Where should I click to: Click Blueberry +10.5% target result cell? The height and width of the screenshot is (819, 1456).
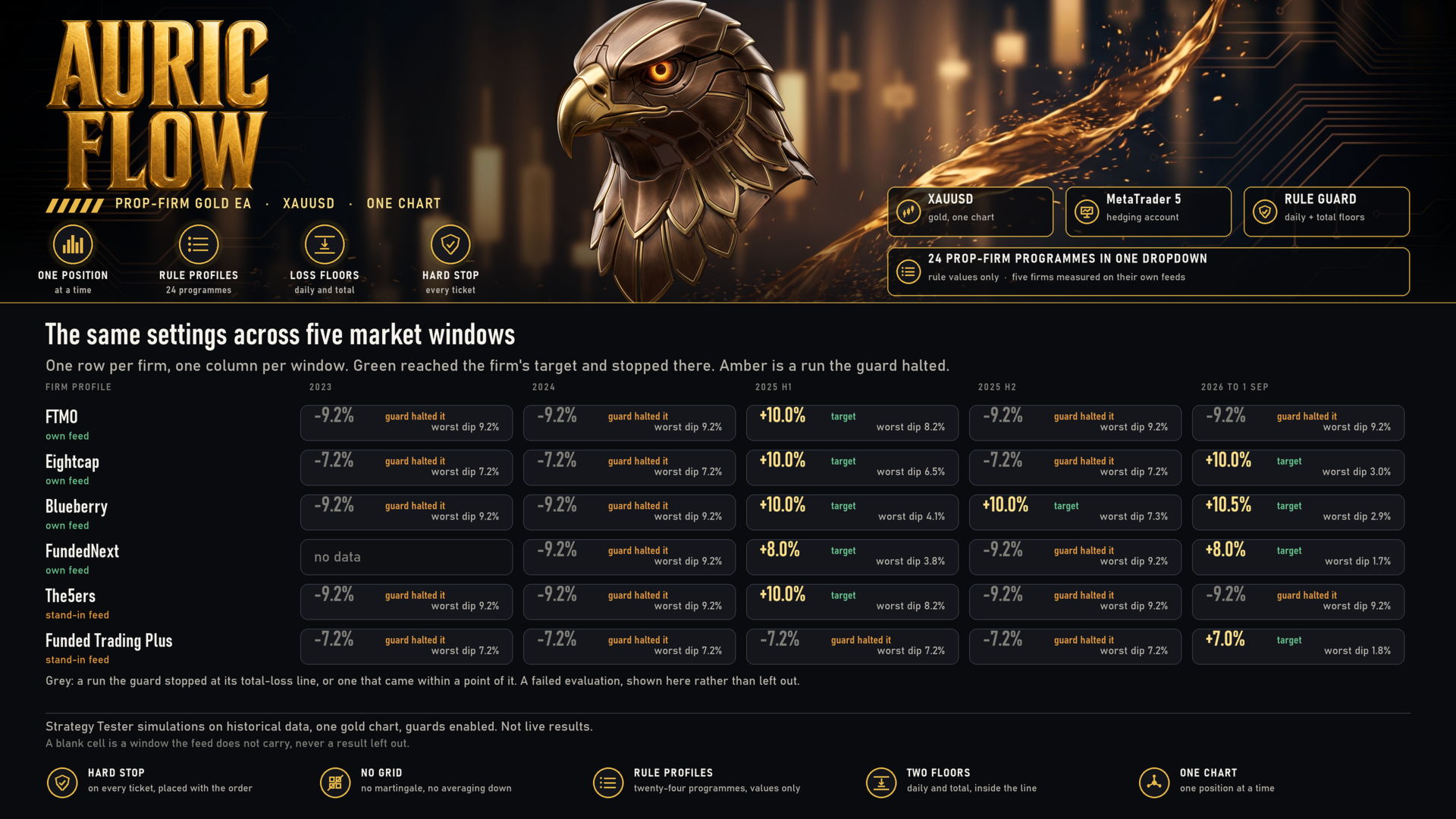(x=1298, y=513)
